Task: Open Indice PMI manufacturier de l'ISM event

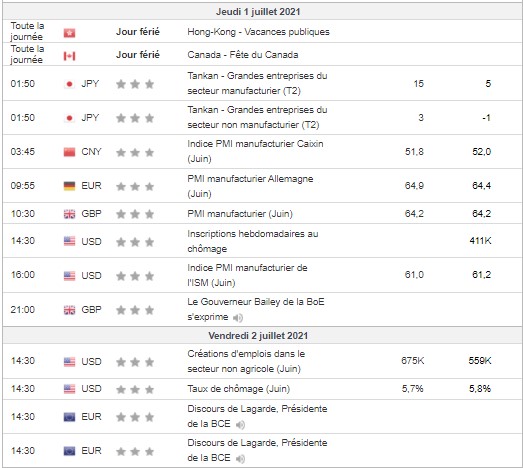Action: [247, 275]
